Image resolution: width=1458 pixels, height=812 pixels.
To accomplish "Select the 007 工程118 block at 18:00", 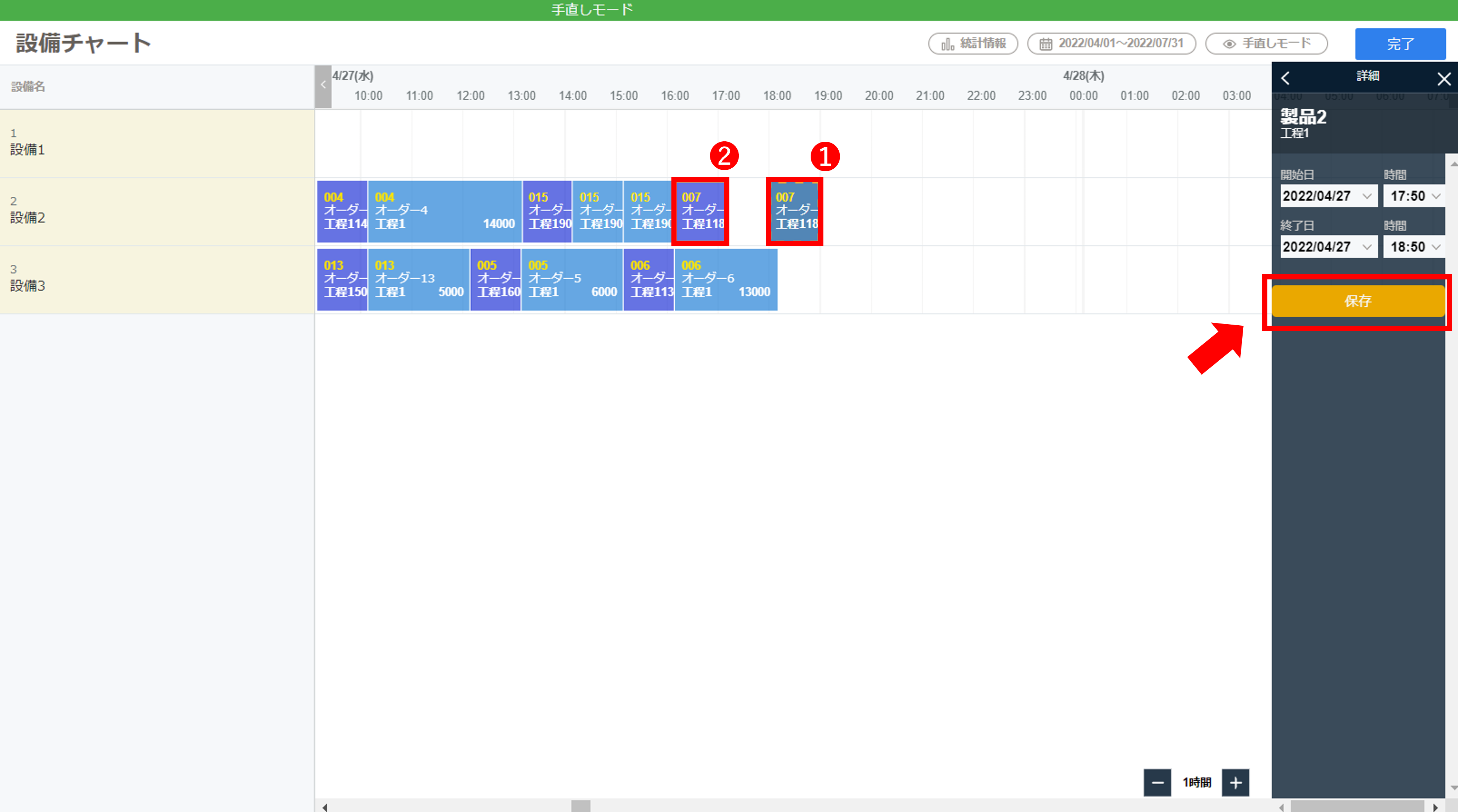I will click(x=795, y=212).
